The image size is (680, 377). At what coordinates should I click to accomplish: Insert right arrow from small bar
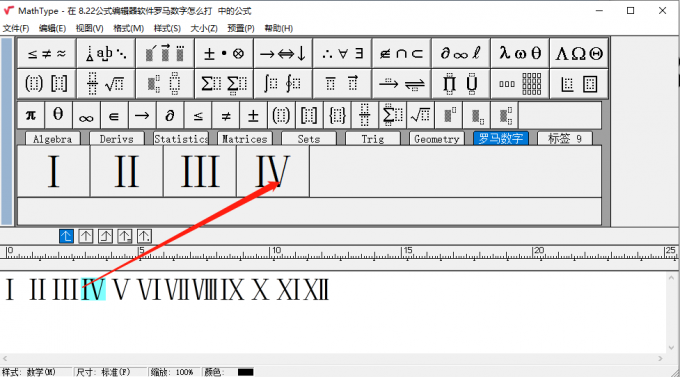coord(141,115)
